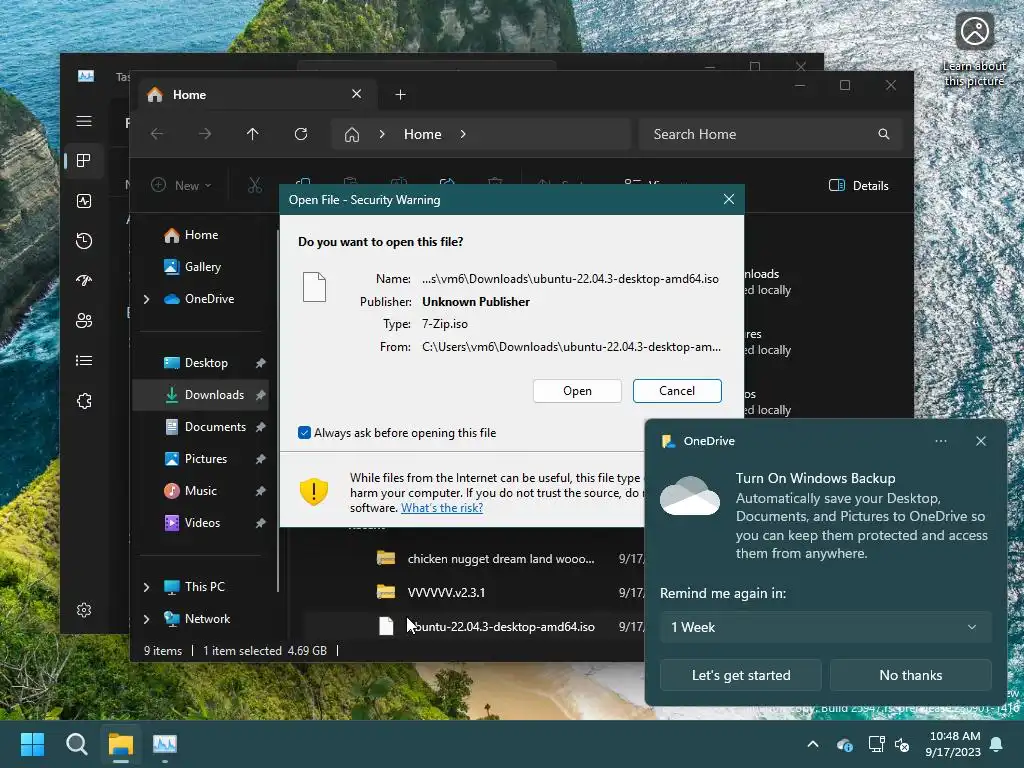This screenshot has width=1024, height=768.
Task: Click the chevron before Home in address bar
Action: pyautogui.click(x=382, y=134)
